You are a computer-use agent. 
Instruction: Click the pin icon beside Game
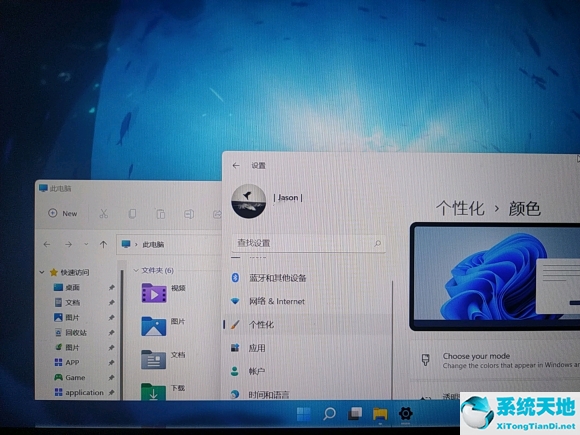pyautogui.click(x=111, y=378)
